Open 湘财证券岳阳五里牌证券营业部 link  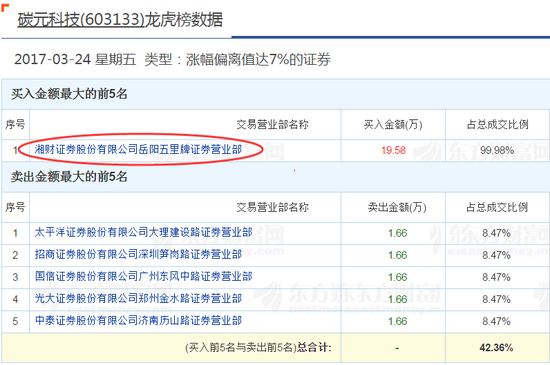(x=138, y=149)
